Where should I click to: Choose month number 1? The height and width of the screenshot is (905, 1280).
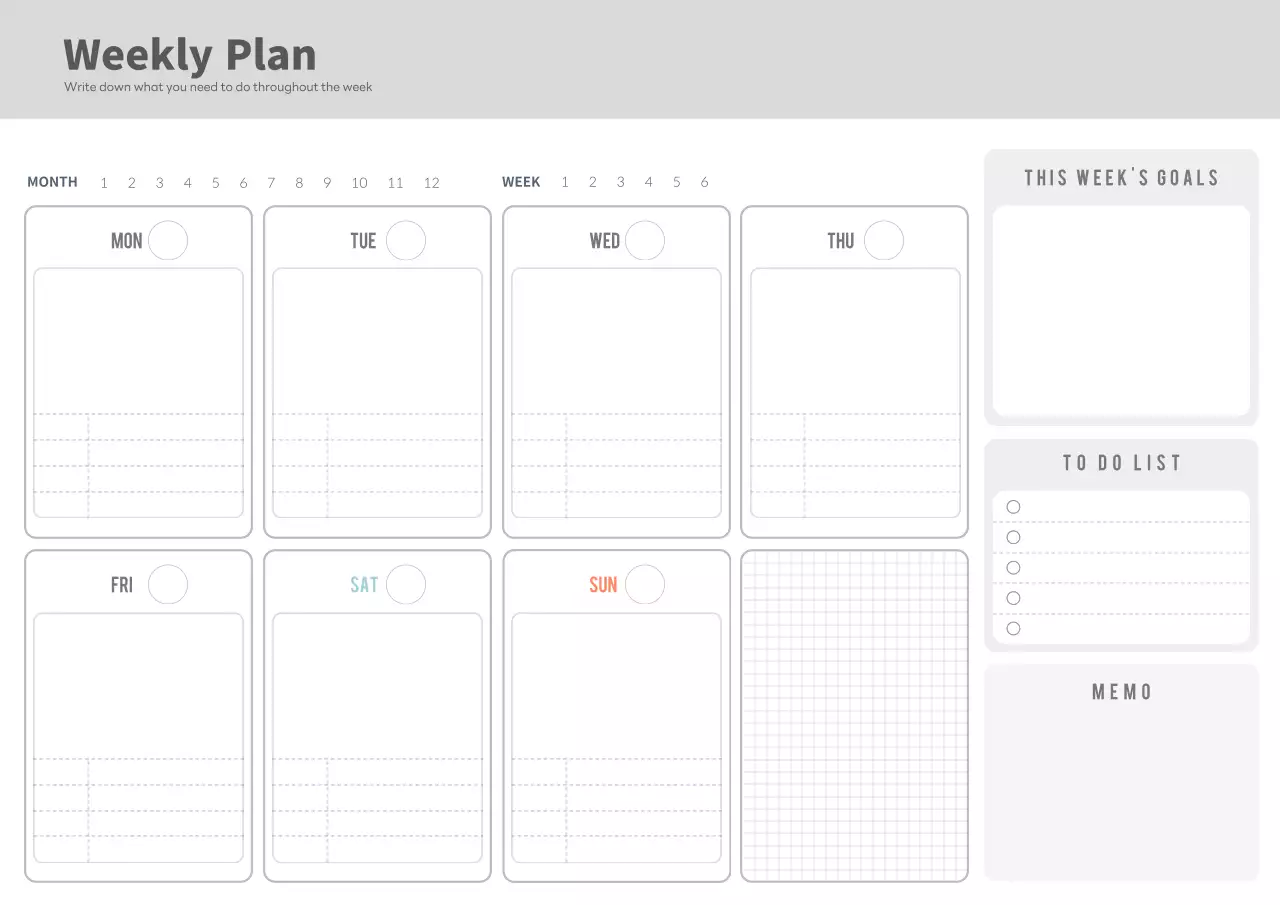click(x=104, y=183)
